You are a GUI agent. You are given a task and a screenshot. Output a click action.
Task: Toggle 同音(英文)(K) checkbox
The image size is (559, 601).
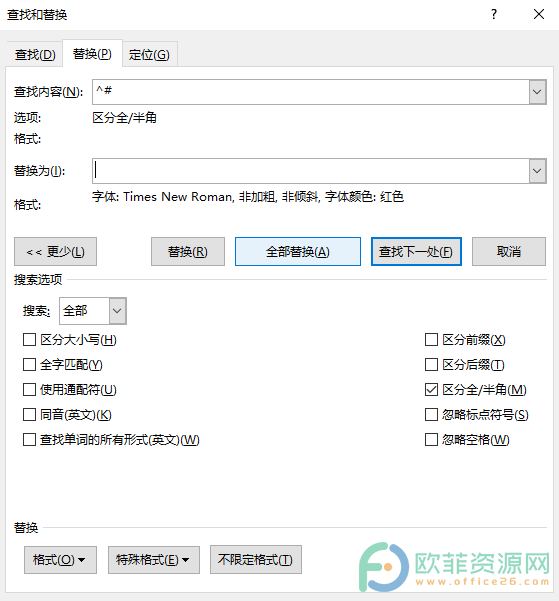[x=30, y=415]
